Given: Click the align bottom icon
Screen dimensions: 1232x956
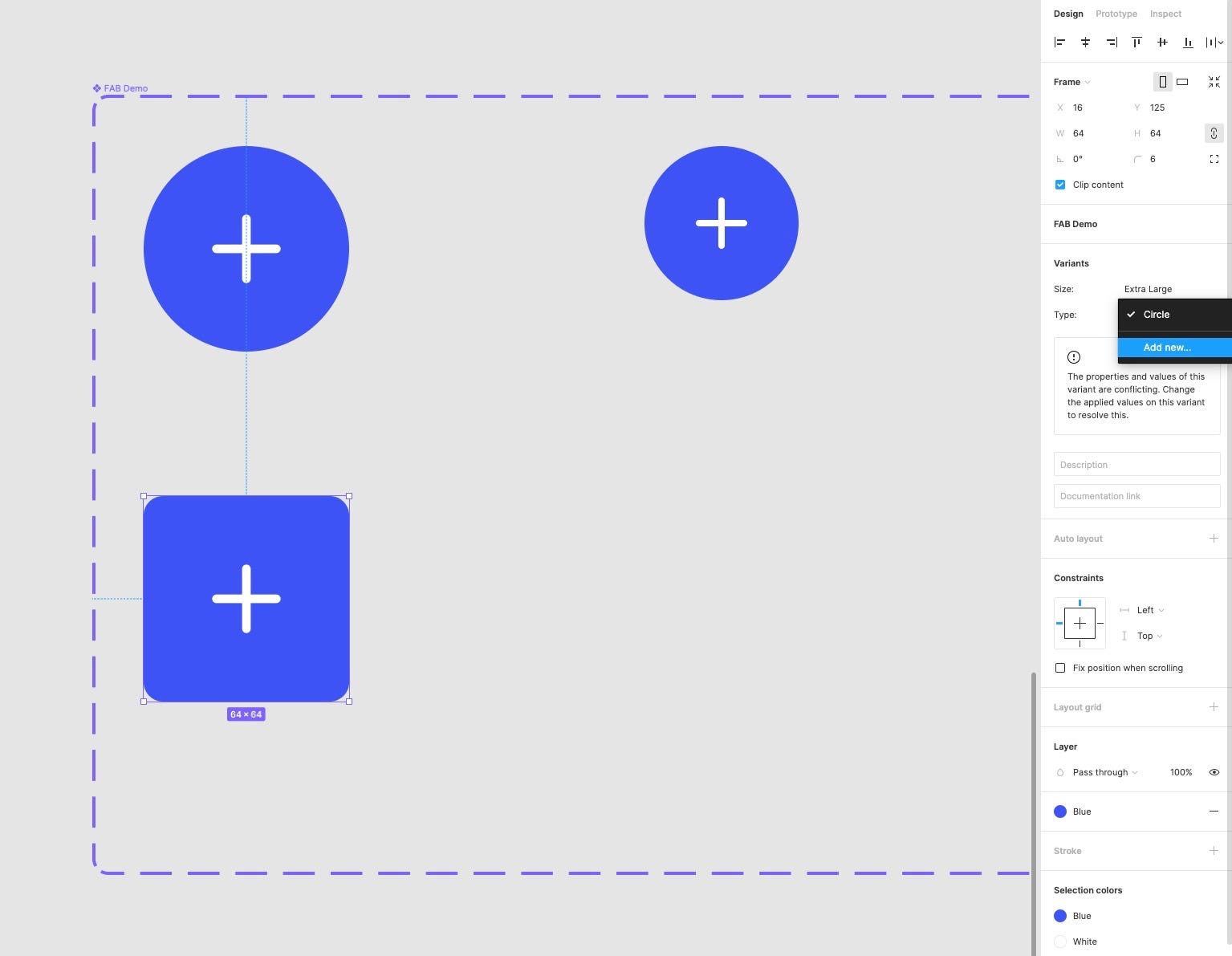Looking at the screenshot, I should tap(1188, 43).
